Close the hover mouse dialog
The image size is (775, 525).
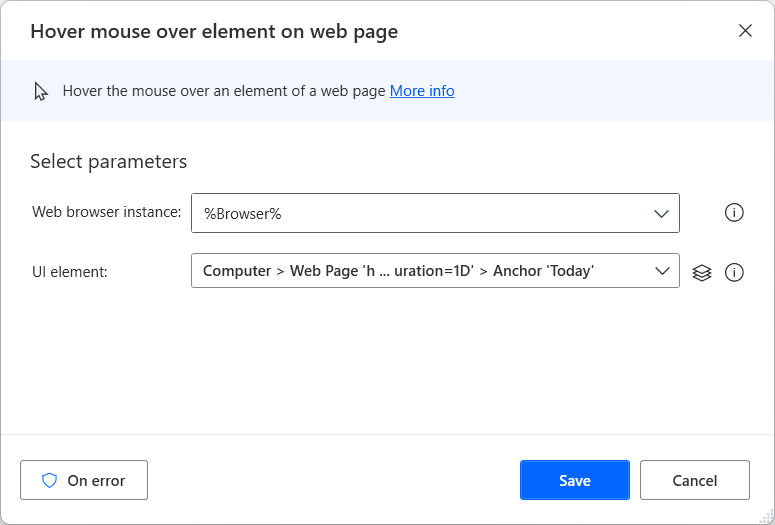745,31
